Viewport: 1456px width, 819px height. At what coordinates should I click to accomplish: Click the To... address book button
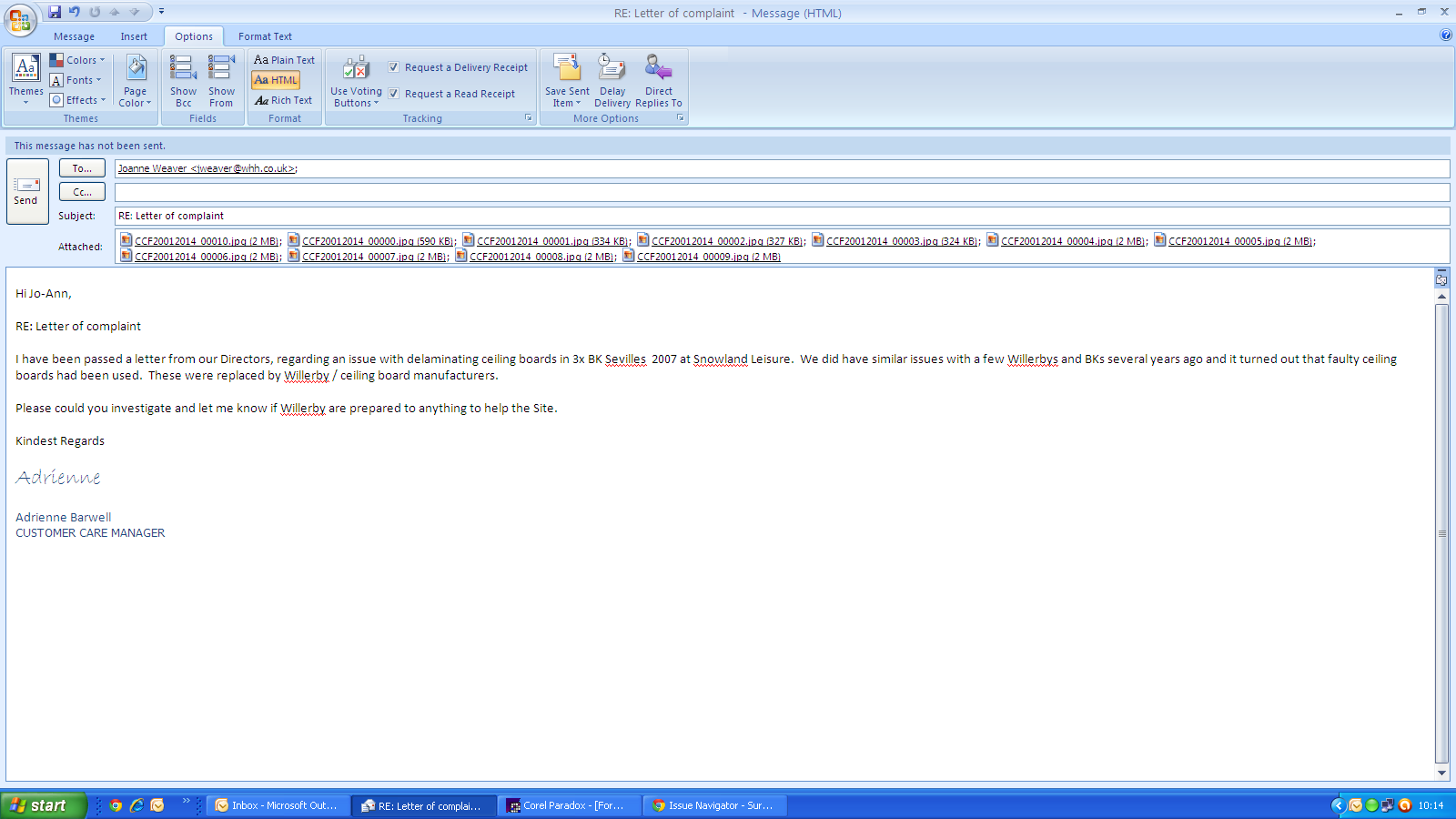[82, 168]
